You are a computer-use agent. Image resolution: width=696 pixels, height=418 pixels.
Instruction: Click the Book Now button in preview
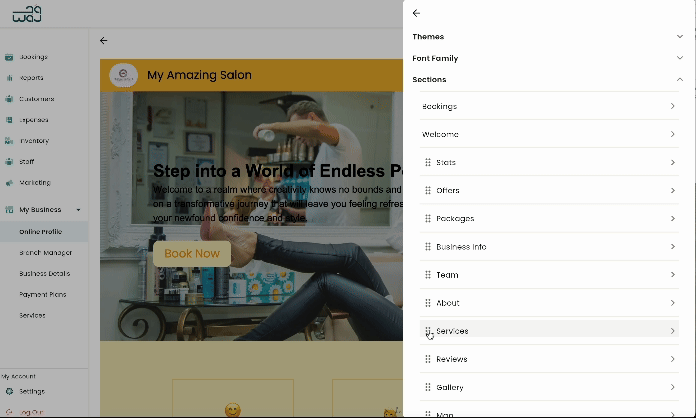(192, 253)
